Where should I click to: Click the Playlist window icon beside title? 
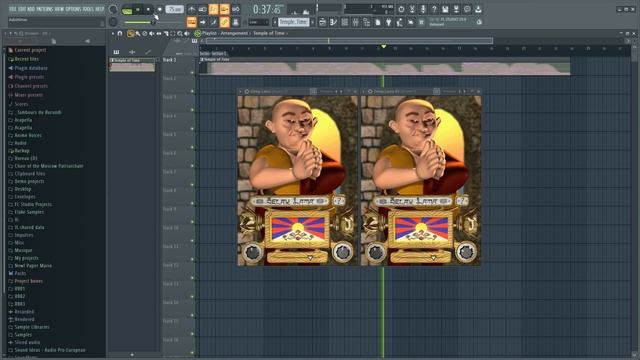coord(198,33)
